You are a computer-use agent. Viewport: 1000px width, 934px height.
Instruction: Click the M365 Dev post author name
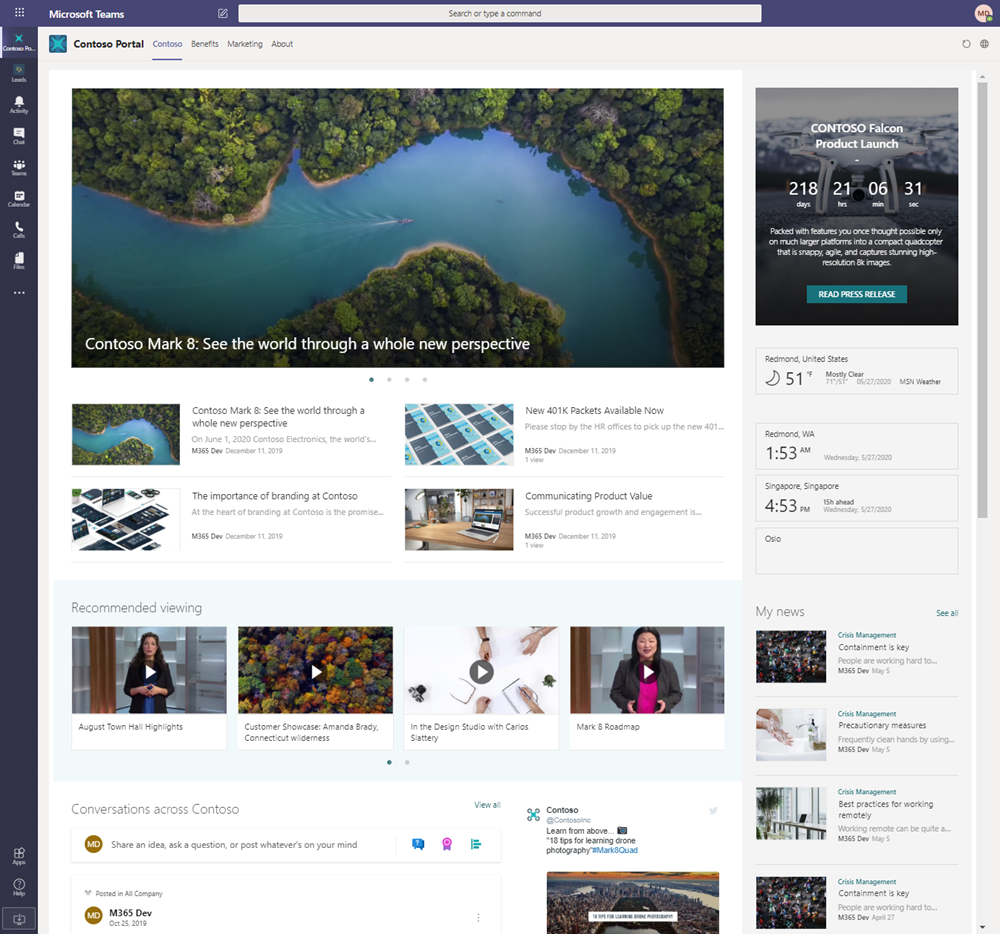130,912
